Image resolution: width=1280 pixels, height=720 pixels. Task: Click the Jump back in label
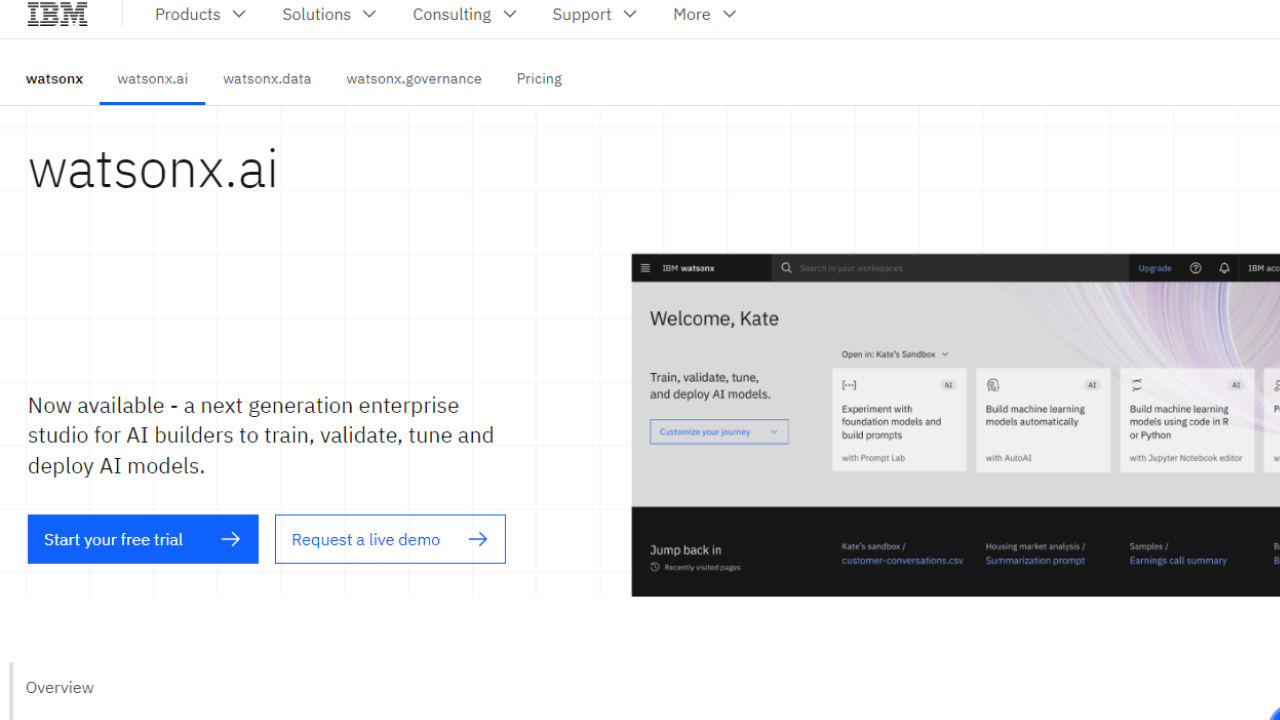tap(685, 550)
